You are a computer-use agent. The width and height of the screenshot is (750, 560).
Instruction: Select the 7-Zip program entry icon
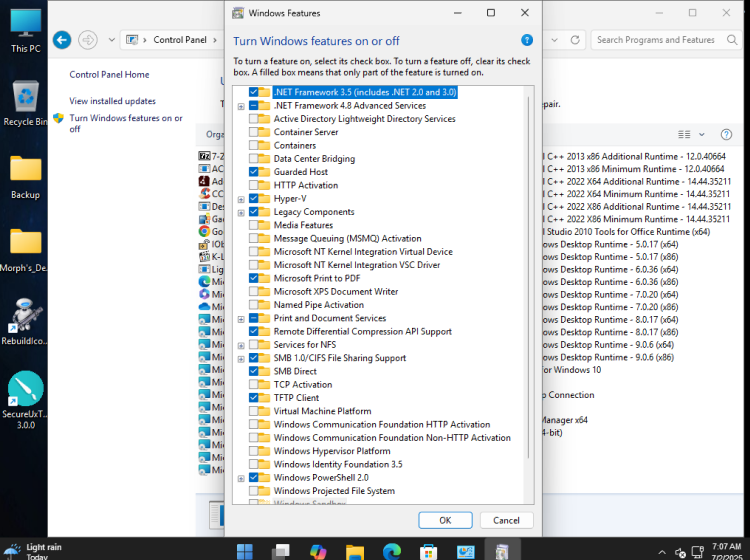tap(204, 156)
